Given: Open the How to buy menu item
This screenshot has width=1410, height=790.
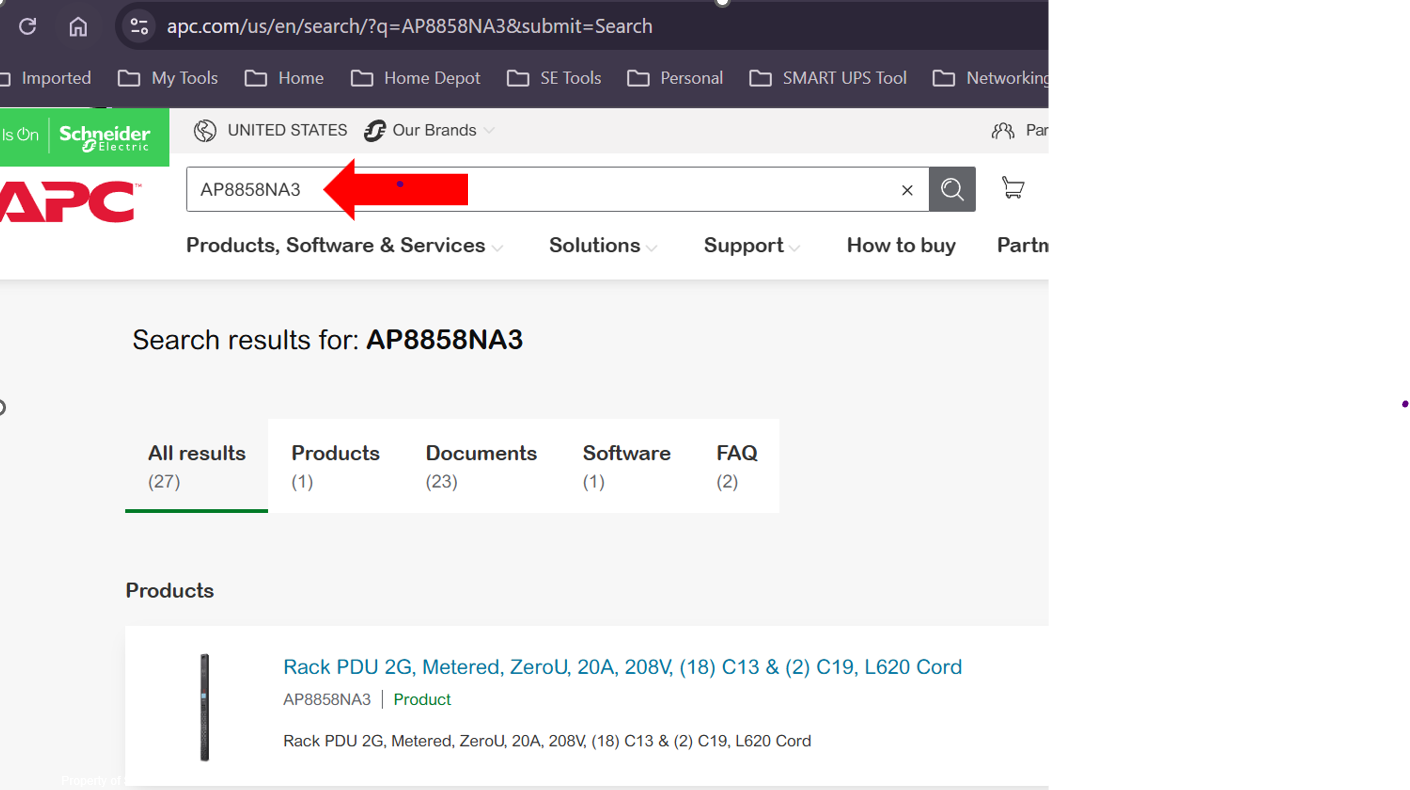Looking at the screenshot, I should tap(901, 245).
